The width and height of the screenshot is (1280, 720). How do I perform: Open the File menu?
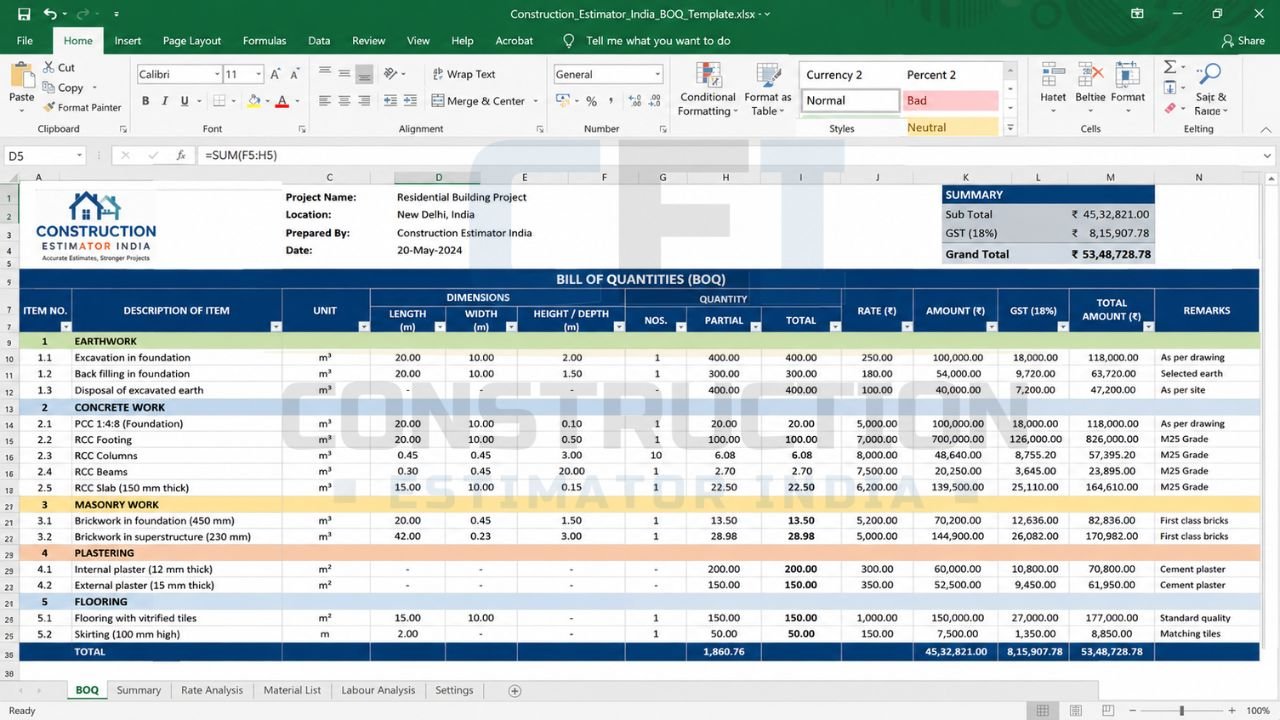[x=25, y=41]
